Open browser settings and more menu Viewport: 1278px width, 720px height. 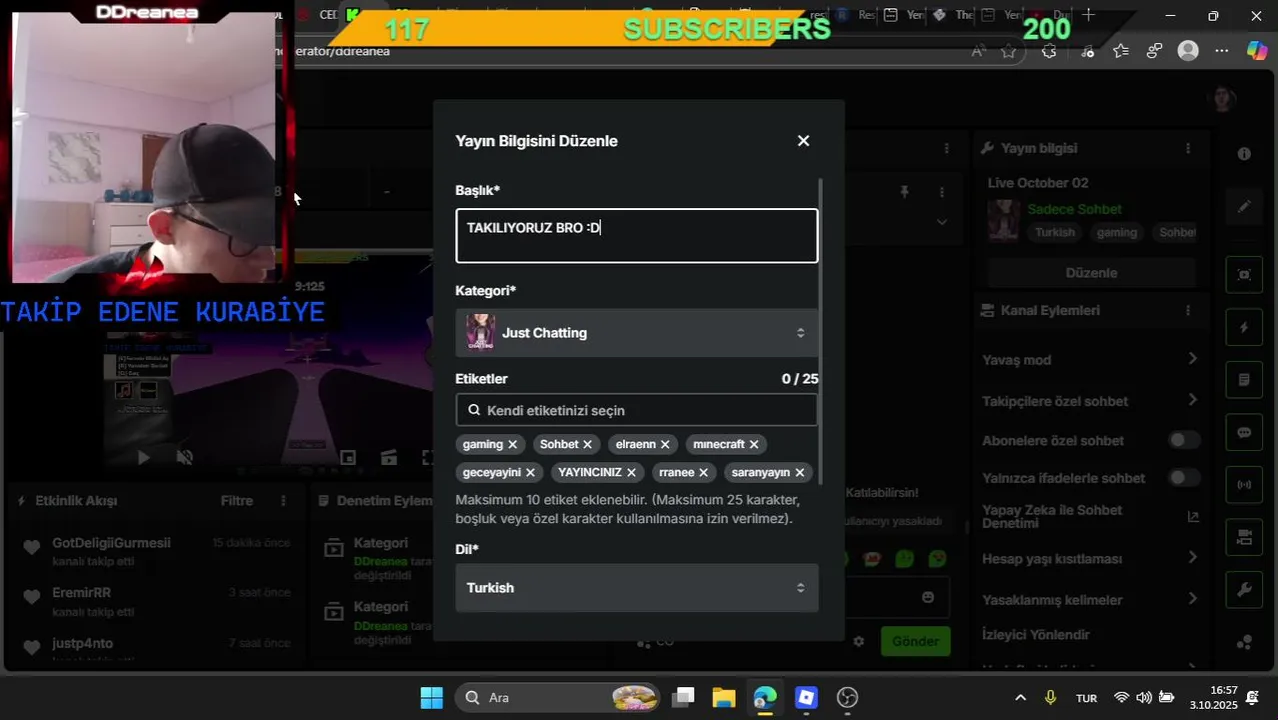pyautogui.click(x=1222, y=51)
